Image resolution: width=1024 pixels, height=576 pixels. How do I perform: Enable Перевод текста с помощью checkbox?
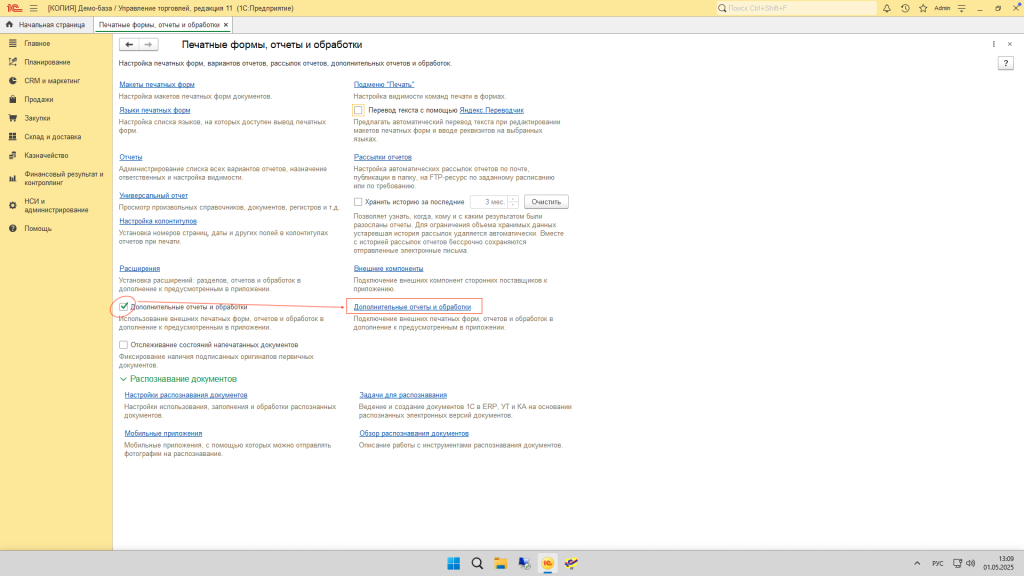359,110
